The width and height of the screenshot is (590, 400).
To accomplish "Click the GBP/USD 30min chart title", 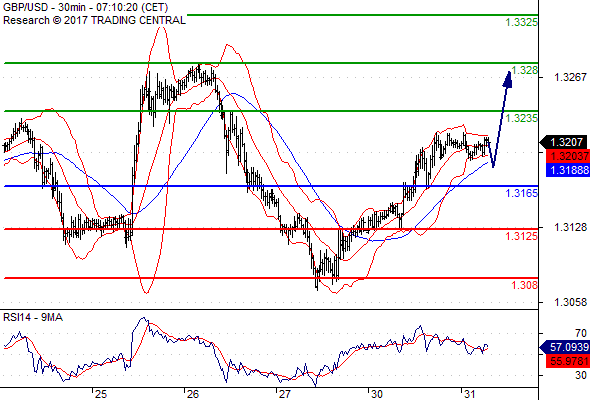I will click(x=85, y=8).
